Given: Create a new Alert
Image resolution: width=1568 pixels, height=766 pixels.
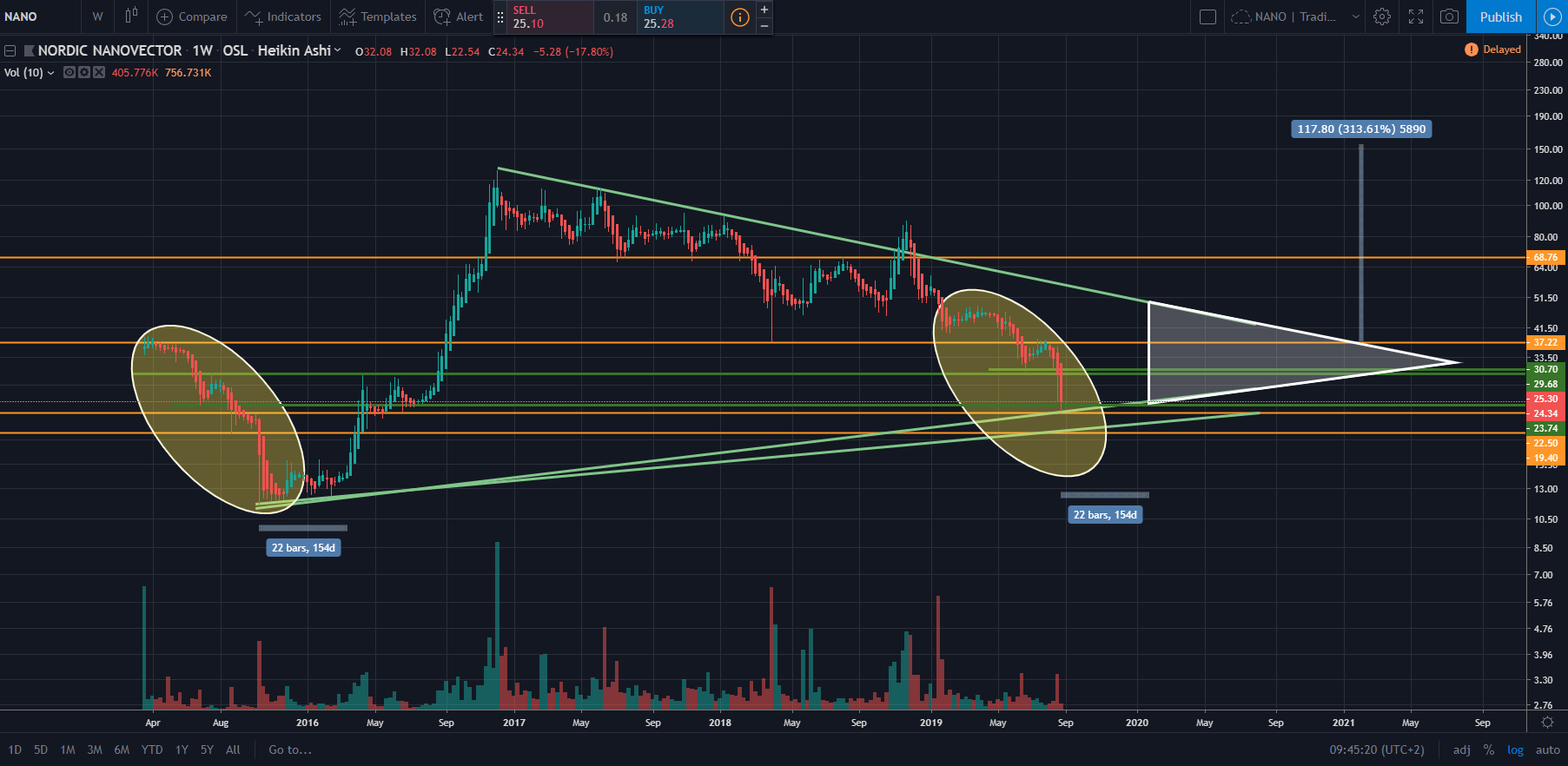Looking at the screenshot, I should [459, 17].
